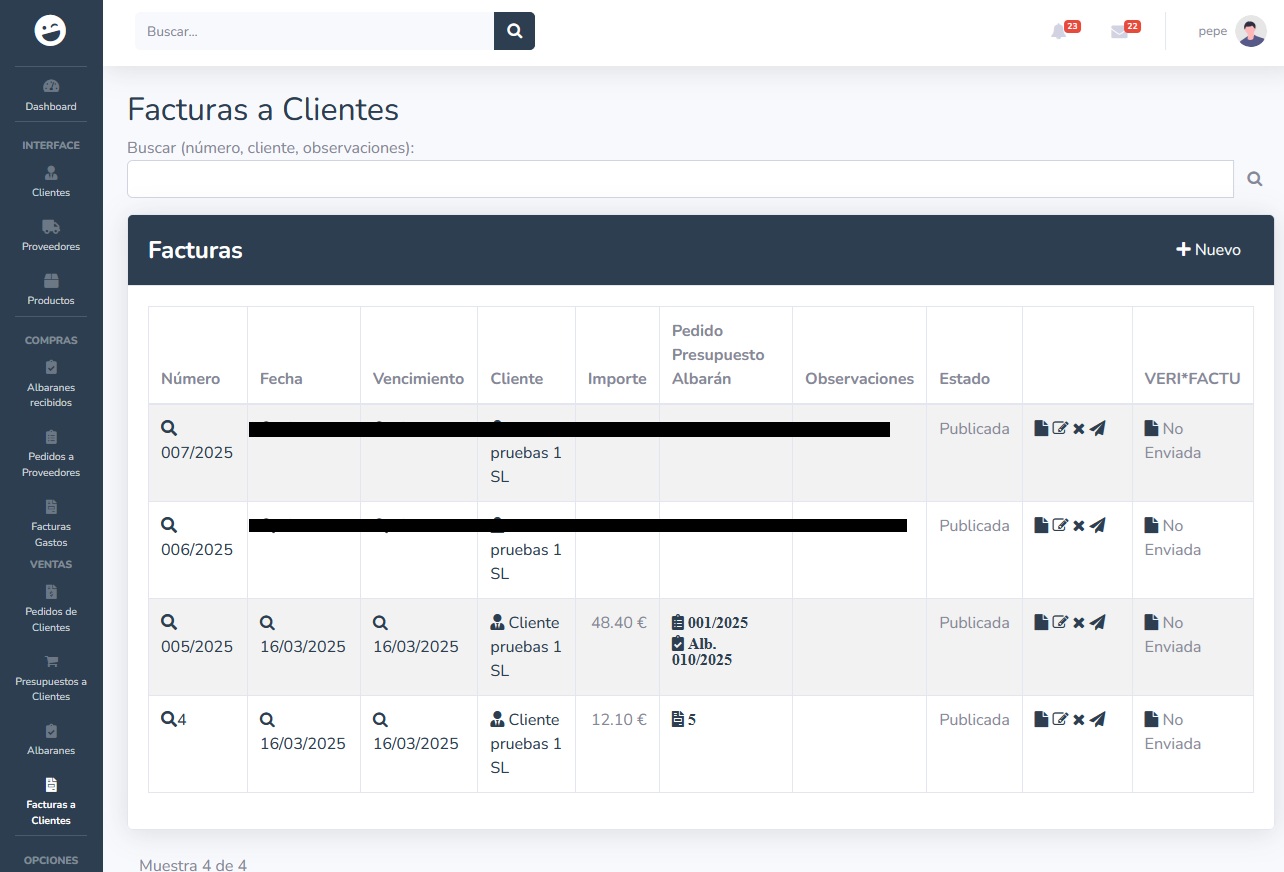The width and height of the screenshot is (1284, 872).
Task: Open the PDF document icon for invoice 007/2025
Action: [1041, 428]
